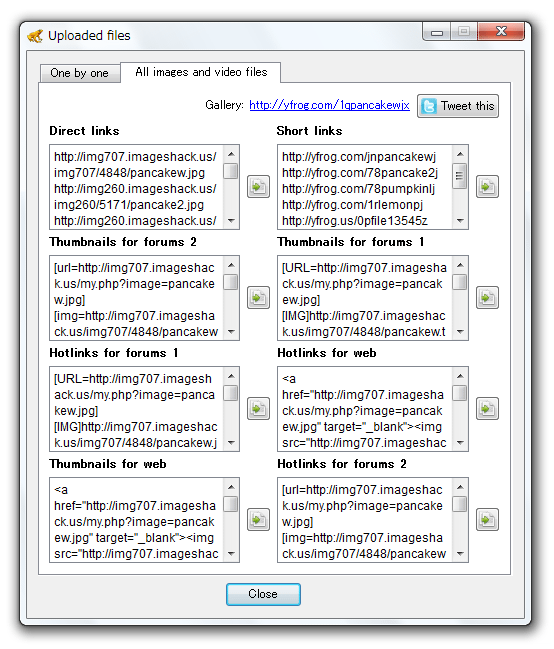This screenshot has width=554, height=649.
Task: Click the Close button
Action: 263,594
